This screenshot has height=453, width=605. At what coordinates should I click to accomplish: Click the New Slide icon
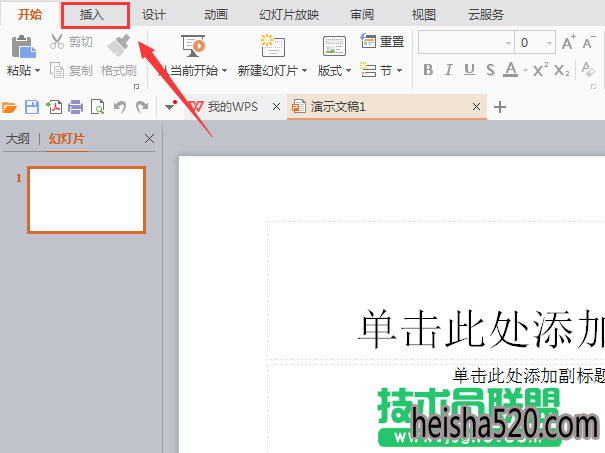273,46
